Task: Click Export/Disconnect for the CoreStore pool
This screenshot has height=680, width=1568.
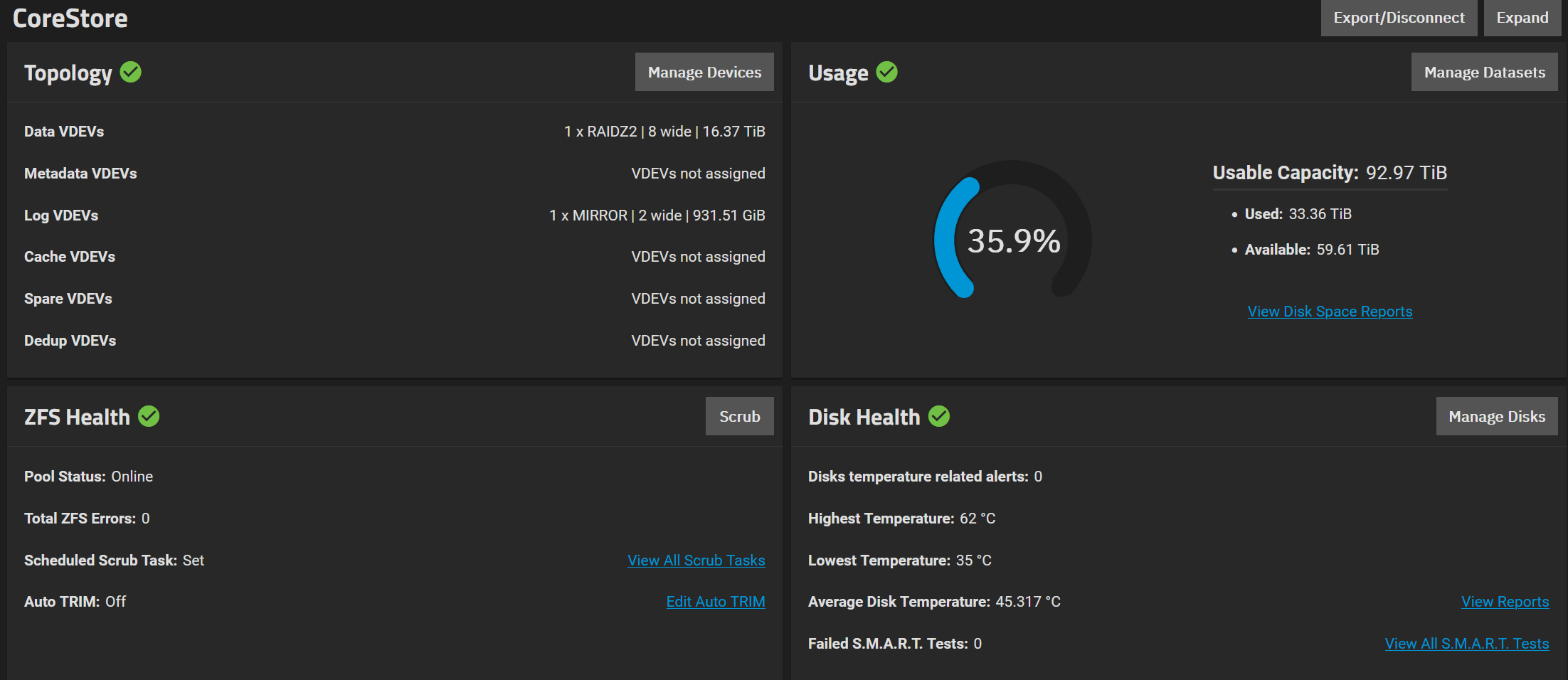Action: click(x=1398, y=18)
